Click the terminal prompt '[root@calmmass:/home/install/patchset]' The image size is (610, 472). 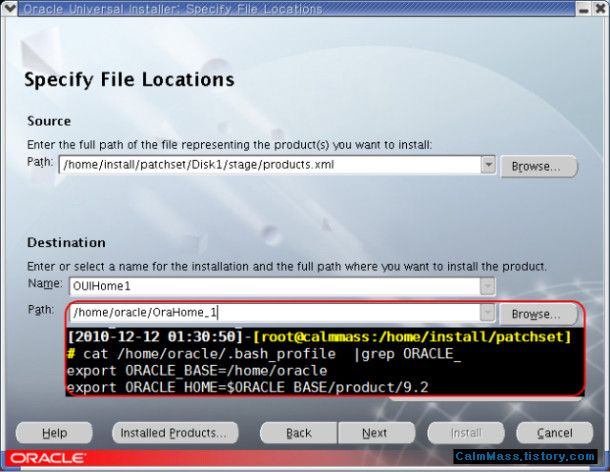point(412,337)
